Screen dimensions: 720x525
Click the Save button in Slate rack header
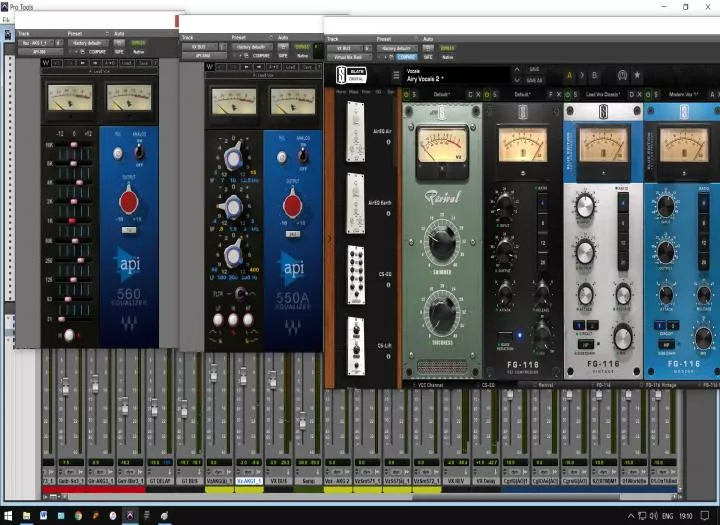pyautogui.click(x=534, y=69)
